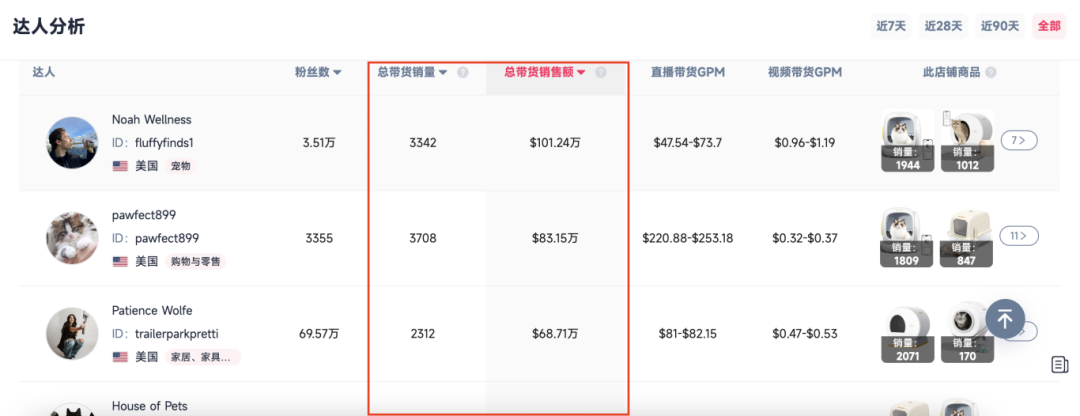Sort by 总带货销量 column
Viewport: 1080px width, 416px height.
point(412,73)
